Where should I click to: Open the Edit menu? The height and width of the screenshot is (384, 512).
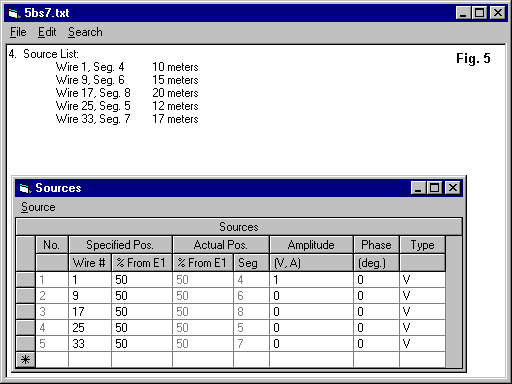pos(47,32)
